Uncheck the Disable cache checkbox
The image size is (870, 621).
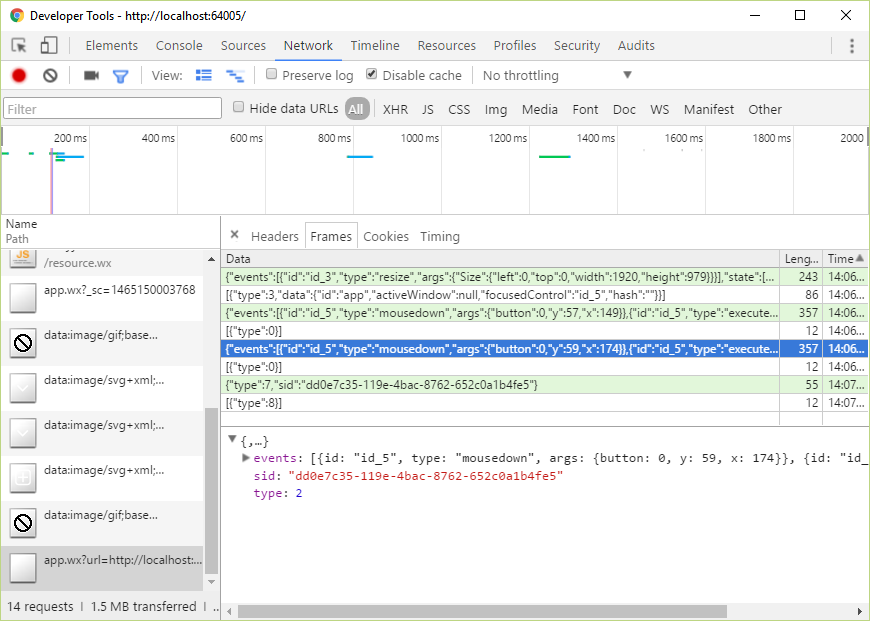pos(372,74)
